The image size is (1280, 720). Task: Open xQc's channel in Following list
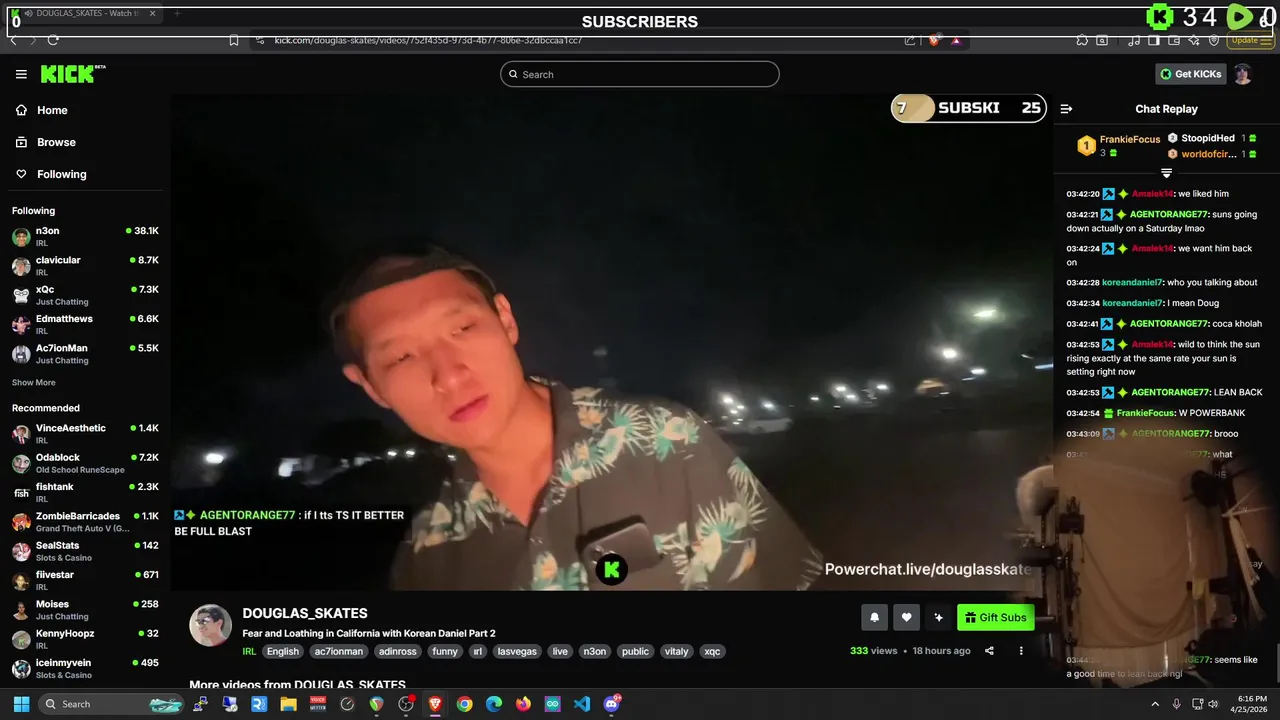point(85,295)
